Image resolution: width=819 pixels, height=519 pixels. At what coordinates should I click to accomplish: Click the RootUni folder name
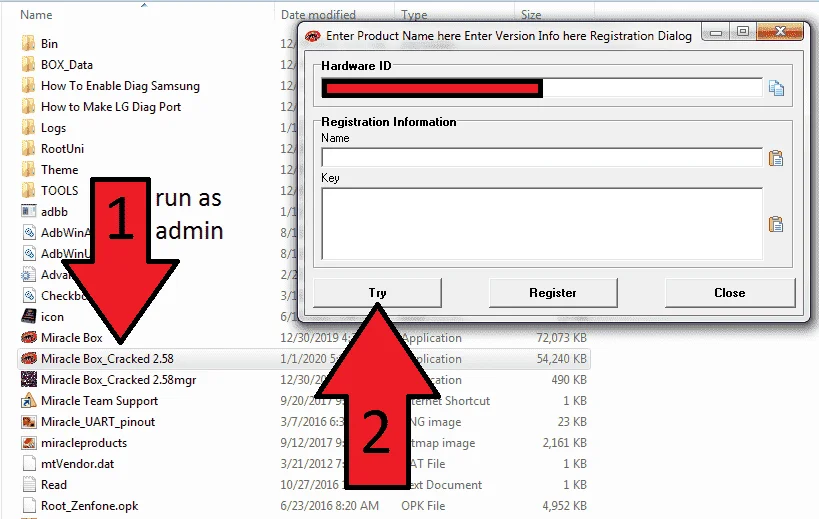click(x=62, y=148)
